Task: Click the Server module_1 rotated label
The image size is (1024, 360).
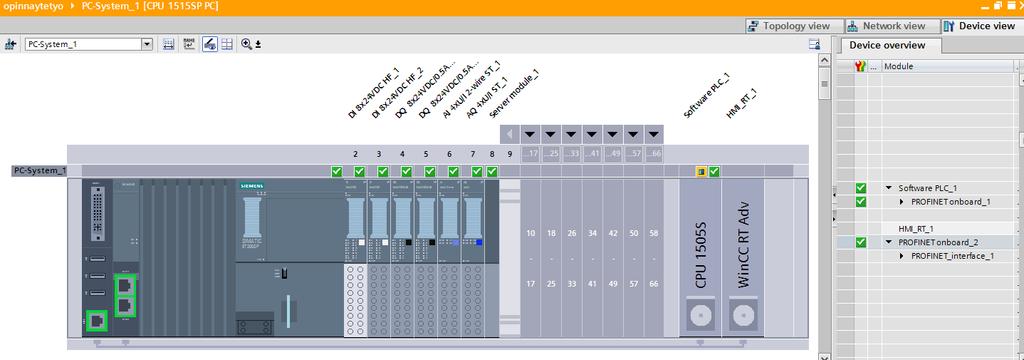Action: [515, 93]
